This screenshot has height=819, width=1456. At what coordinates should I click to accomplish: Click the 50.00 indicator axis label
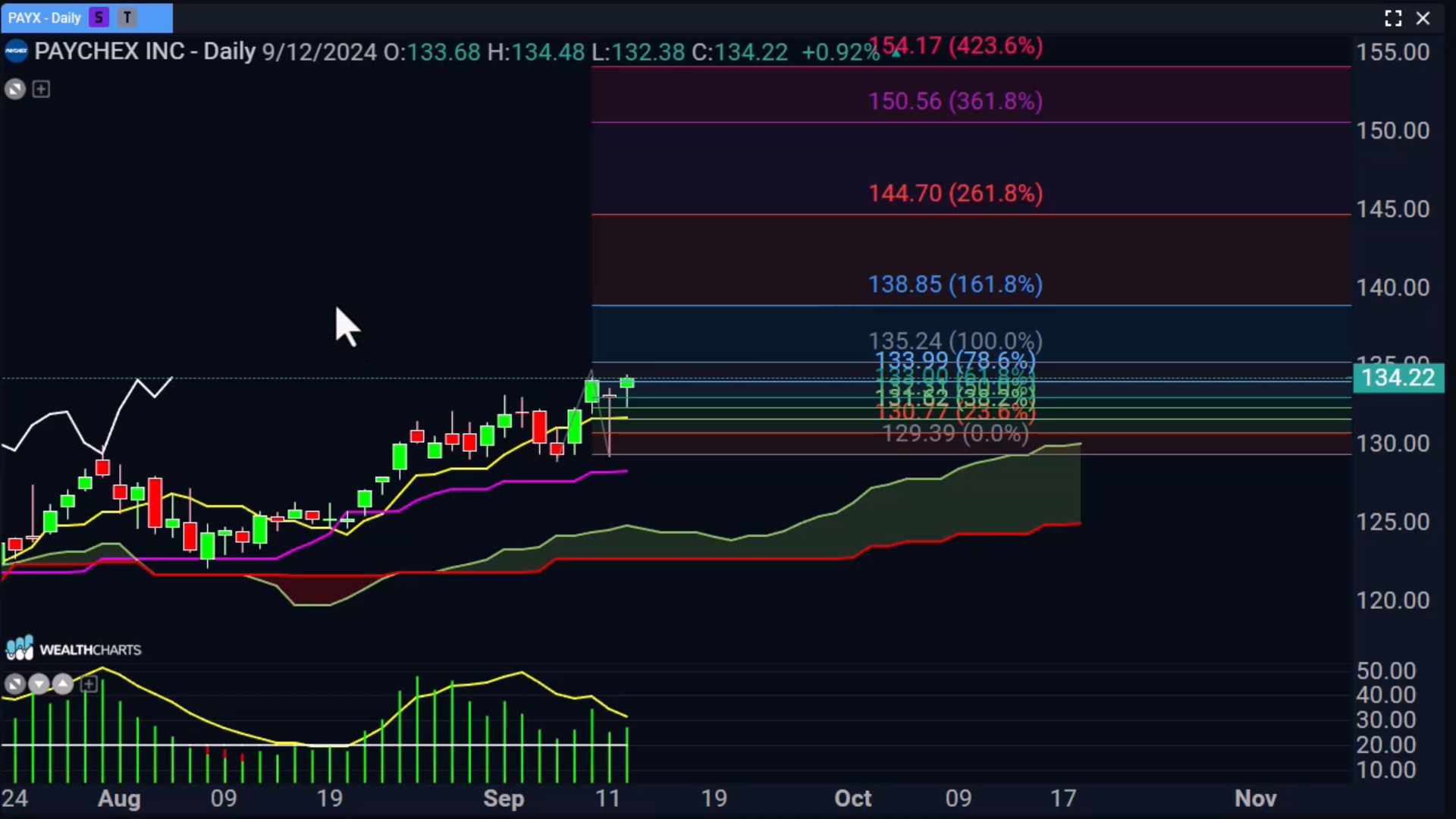(x=1385, y=671)
